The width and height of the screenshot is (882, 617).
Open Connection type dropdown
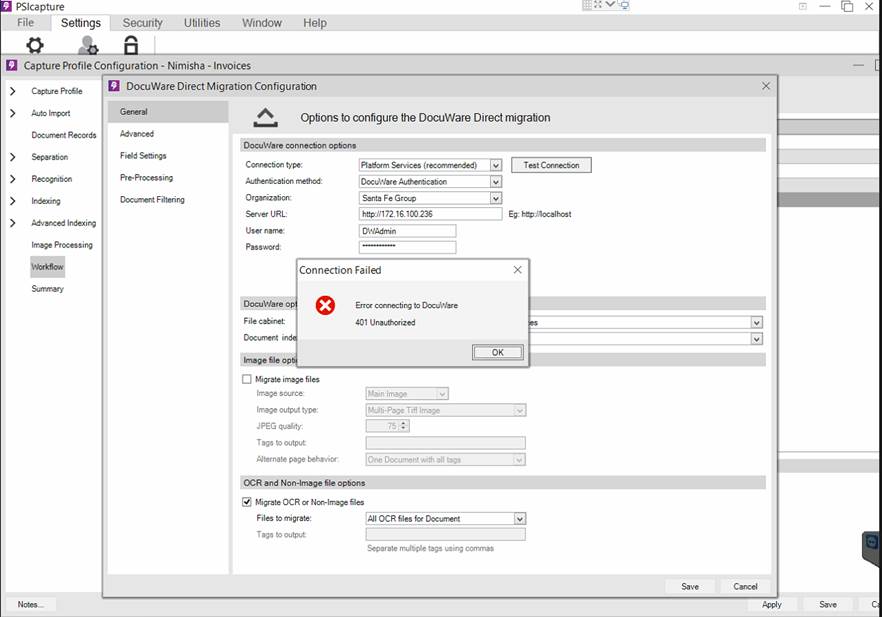[495, 165]
